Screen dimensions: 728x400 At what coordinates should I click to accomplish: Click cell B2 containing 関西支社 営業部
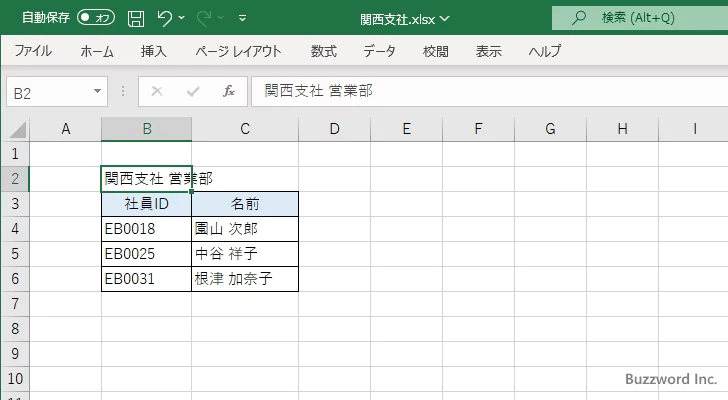[146, 179]
